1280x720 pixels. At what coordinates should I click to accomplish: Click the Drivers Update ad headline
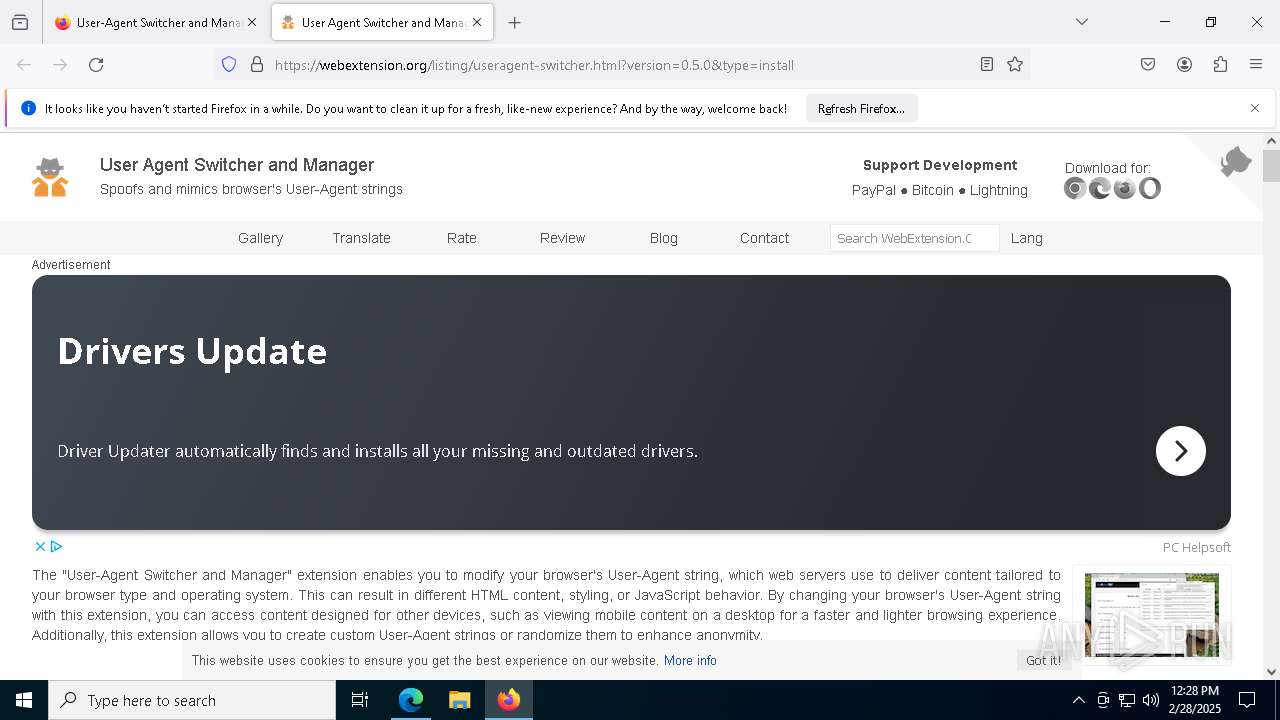click(192, 351)
